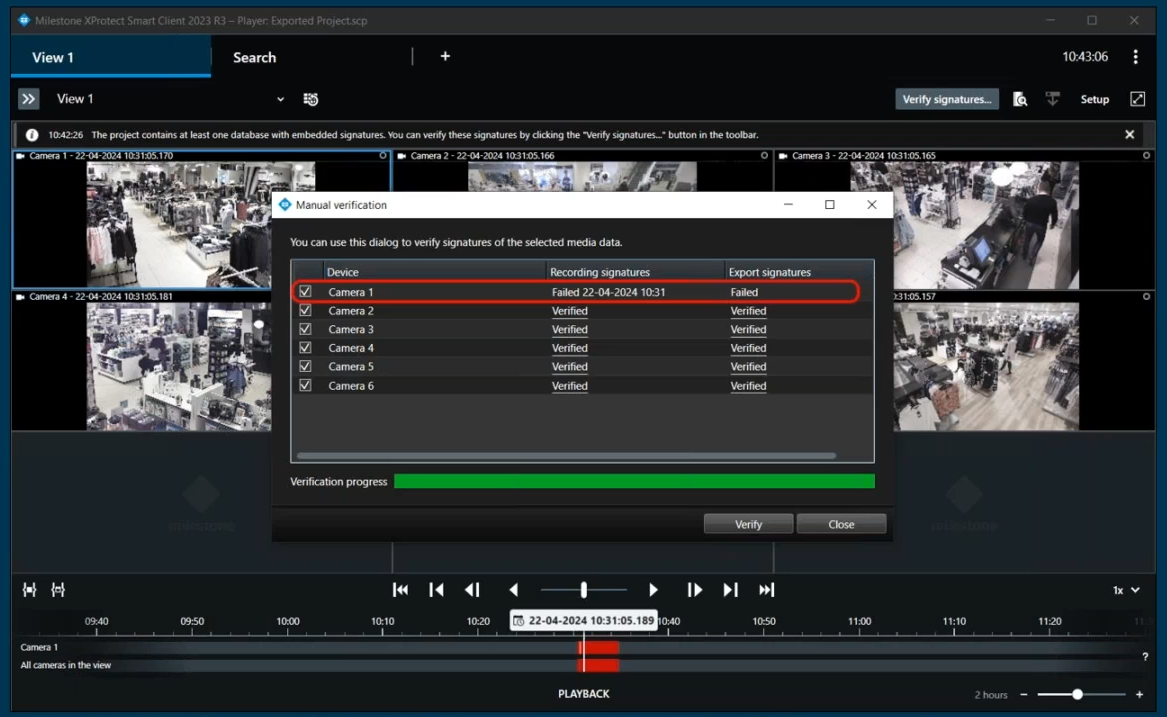Screen dimensions: 1167x717
Task: Uncheck the Camera 3 checkbox
Action: (306, 329)
